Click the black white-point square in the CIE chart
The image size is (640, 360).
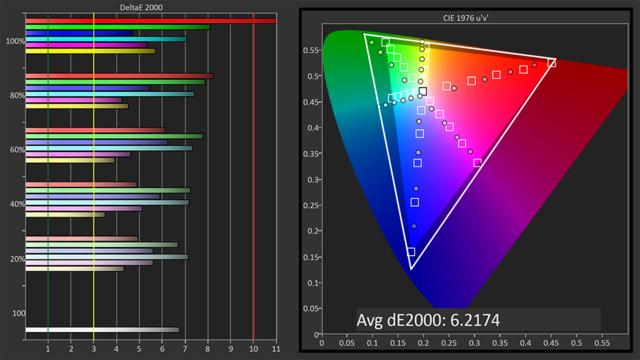click(x=423, y=91)
